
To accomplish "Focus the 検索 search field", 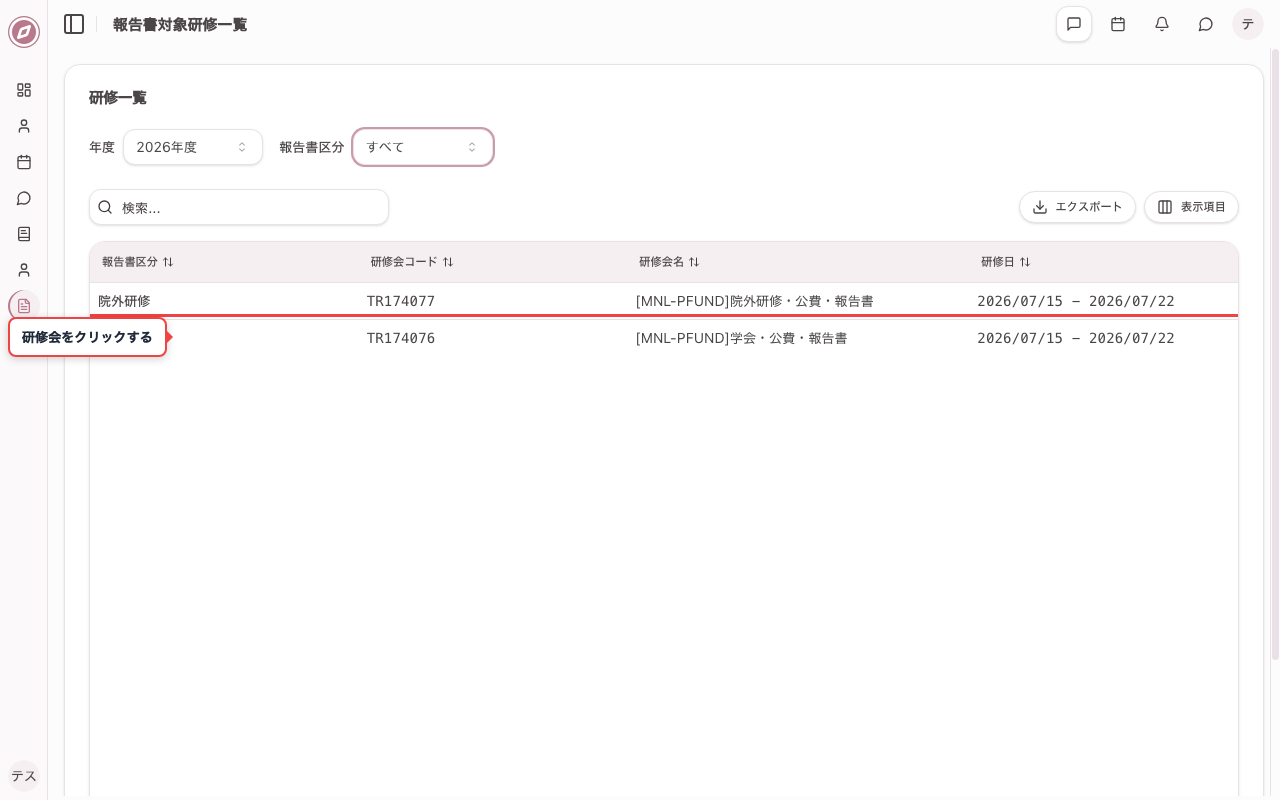I will [x=239, y=207].
